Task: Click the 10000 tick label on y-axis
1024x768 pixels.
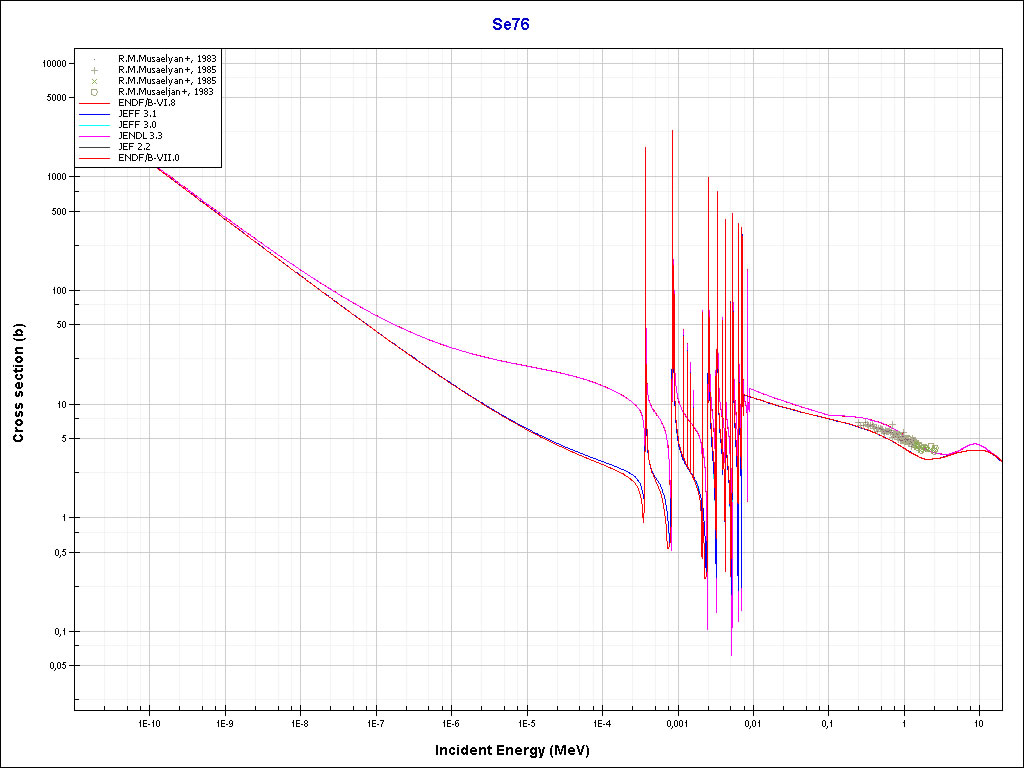Action: click(x=51, y=63)
